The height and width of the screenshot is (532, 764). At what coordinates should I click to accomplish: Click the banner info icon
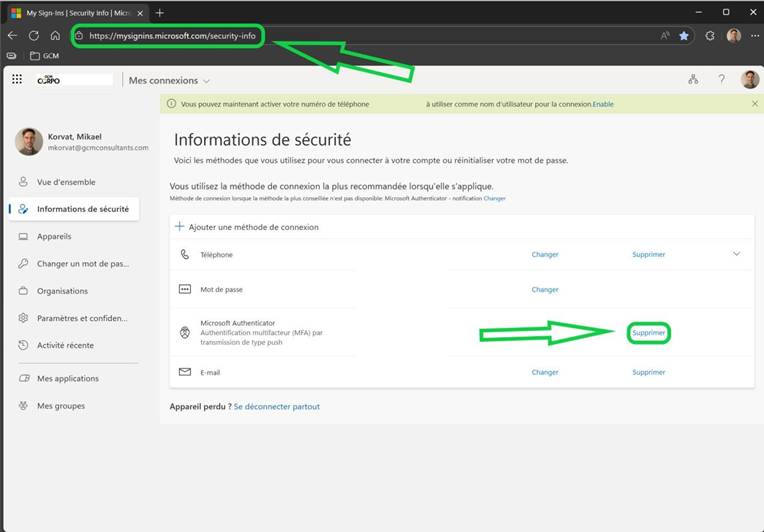click(x=171, y=104)
